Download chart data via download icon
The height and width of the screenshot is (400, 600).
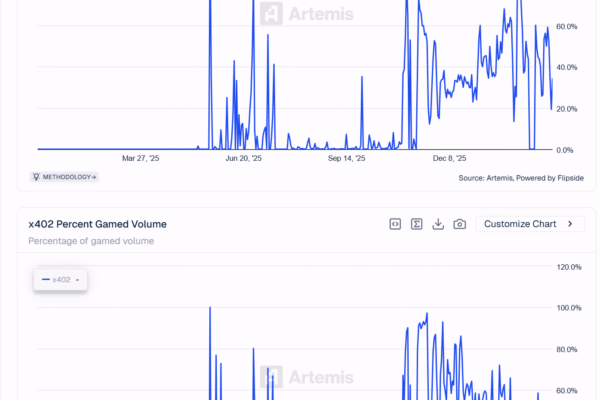[438, 224]
